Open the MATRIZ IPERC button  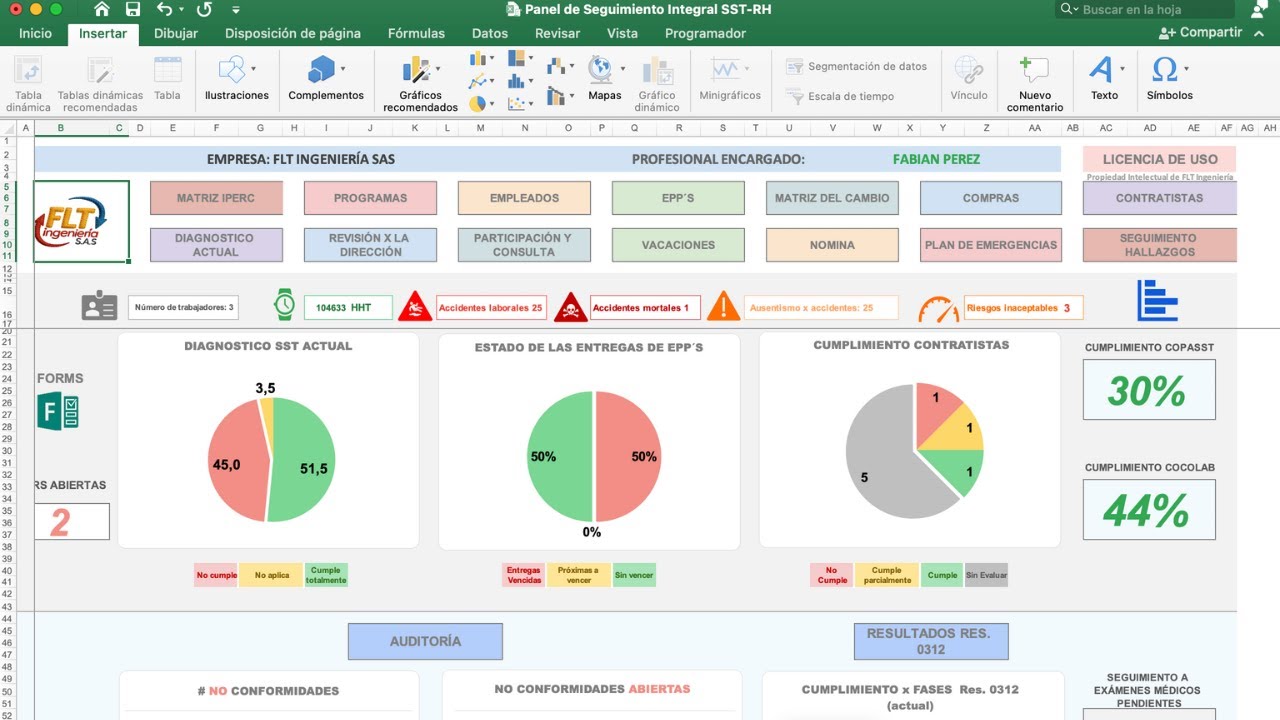click(216, 198)
